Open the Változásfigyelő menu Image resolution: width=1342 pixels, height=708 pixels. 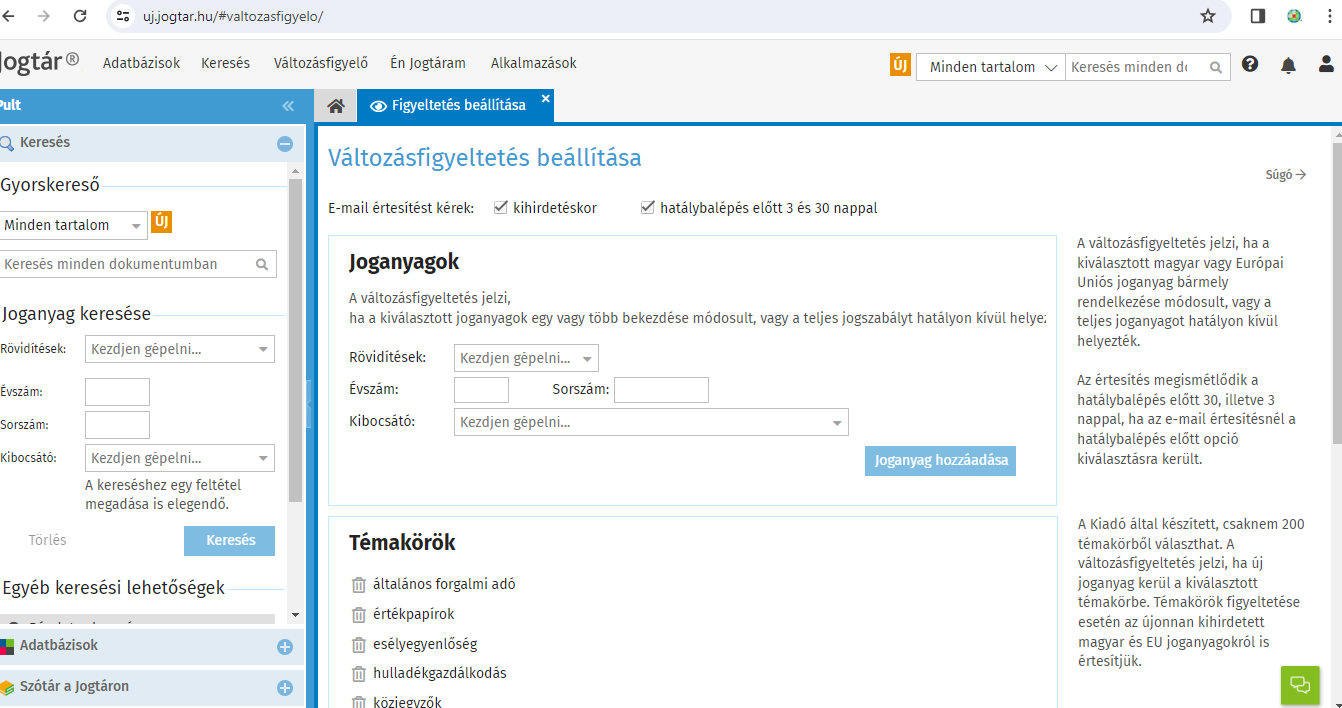(x=321, y=63)
